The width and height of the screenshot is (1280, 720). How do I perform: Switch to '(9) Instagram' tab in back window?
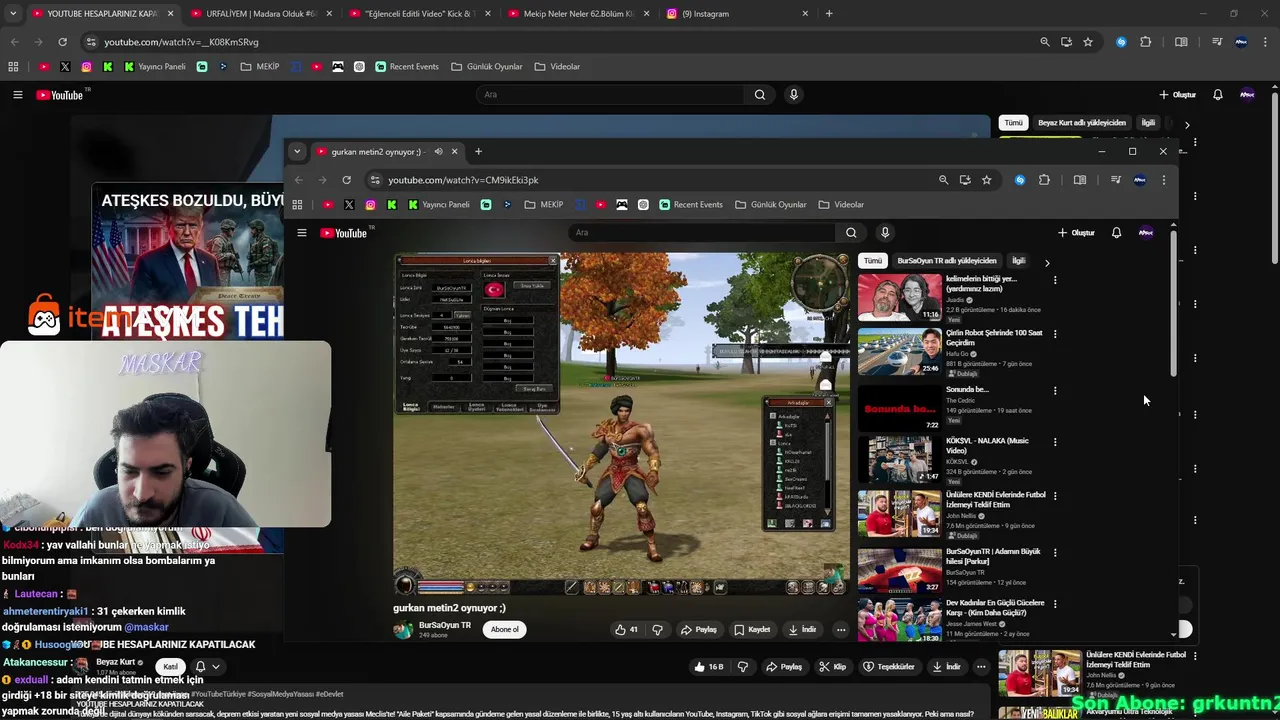pyautogui.click(x=737, y=14)
